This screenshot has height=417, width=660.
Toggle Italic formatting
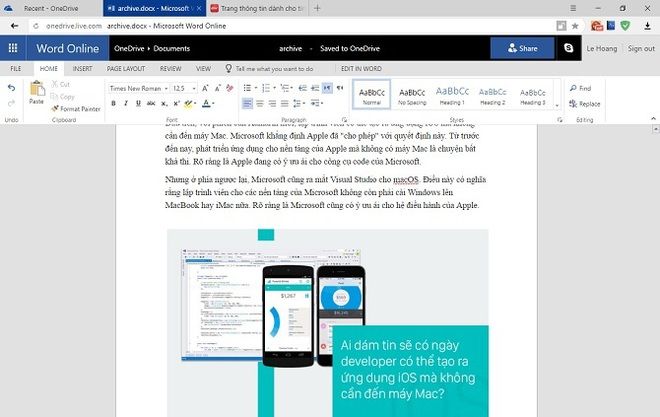click(124, 104)
